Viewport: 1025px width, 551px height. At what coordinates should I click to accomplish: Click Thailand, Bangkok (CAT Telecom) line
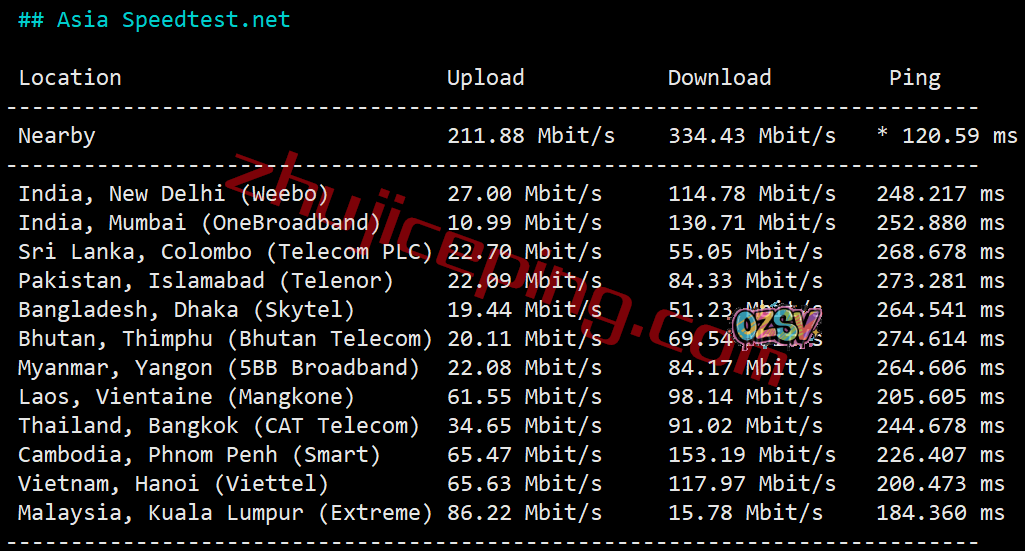coord(219,426)
